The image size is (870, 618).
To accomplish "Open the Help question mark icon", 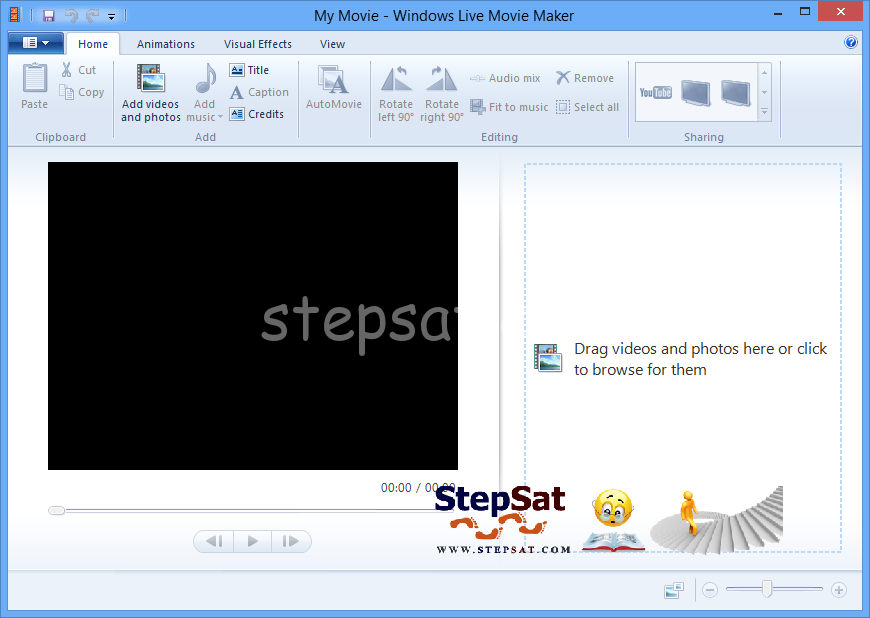I will click(851, 43).
